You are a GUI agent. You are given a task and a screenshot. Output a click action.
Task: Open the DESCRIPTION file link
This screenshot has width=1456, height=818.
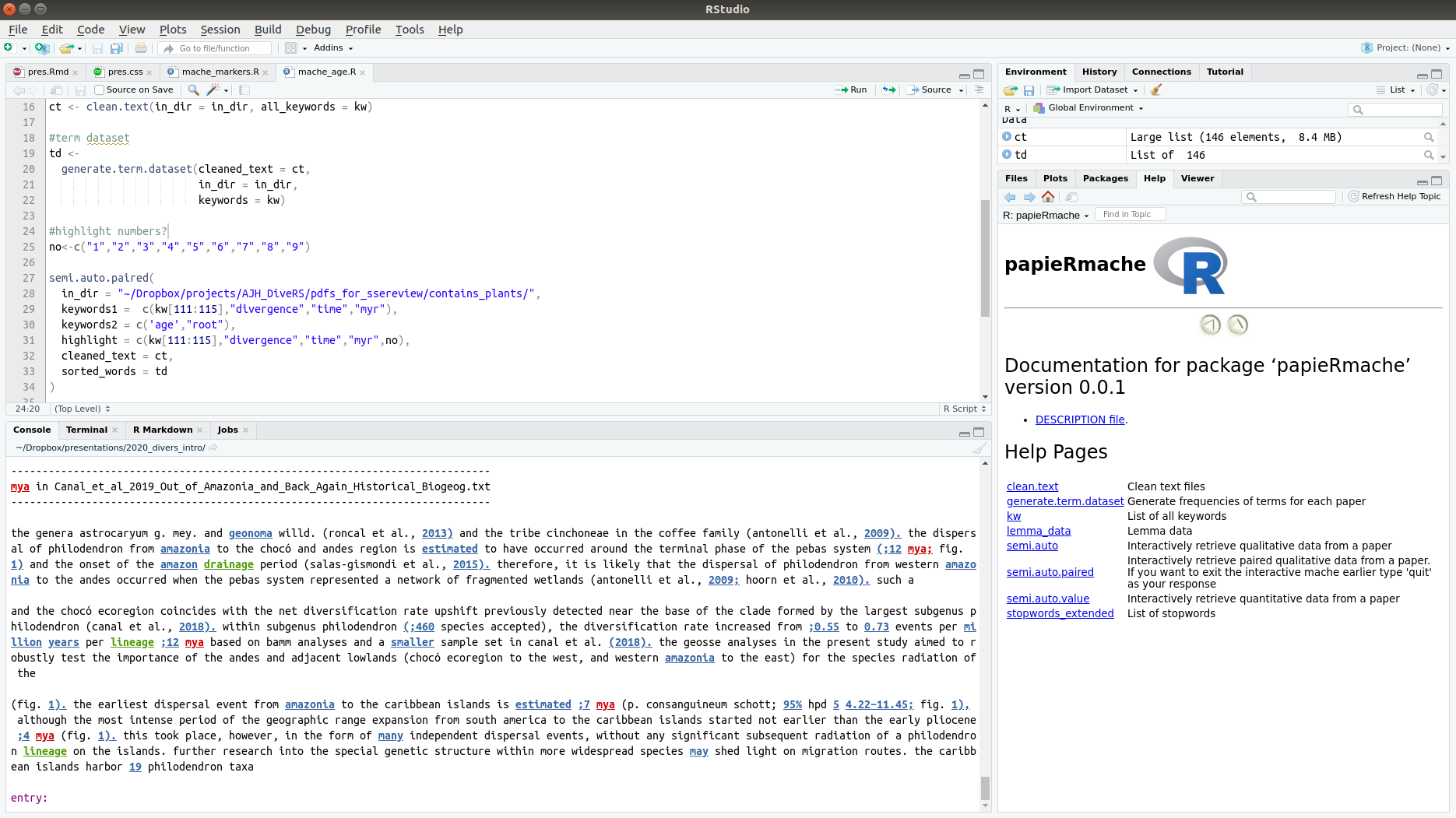coord(1080,420)
